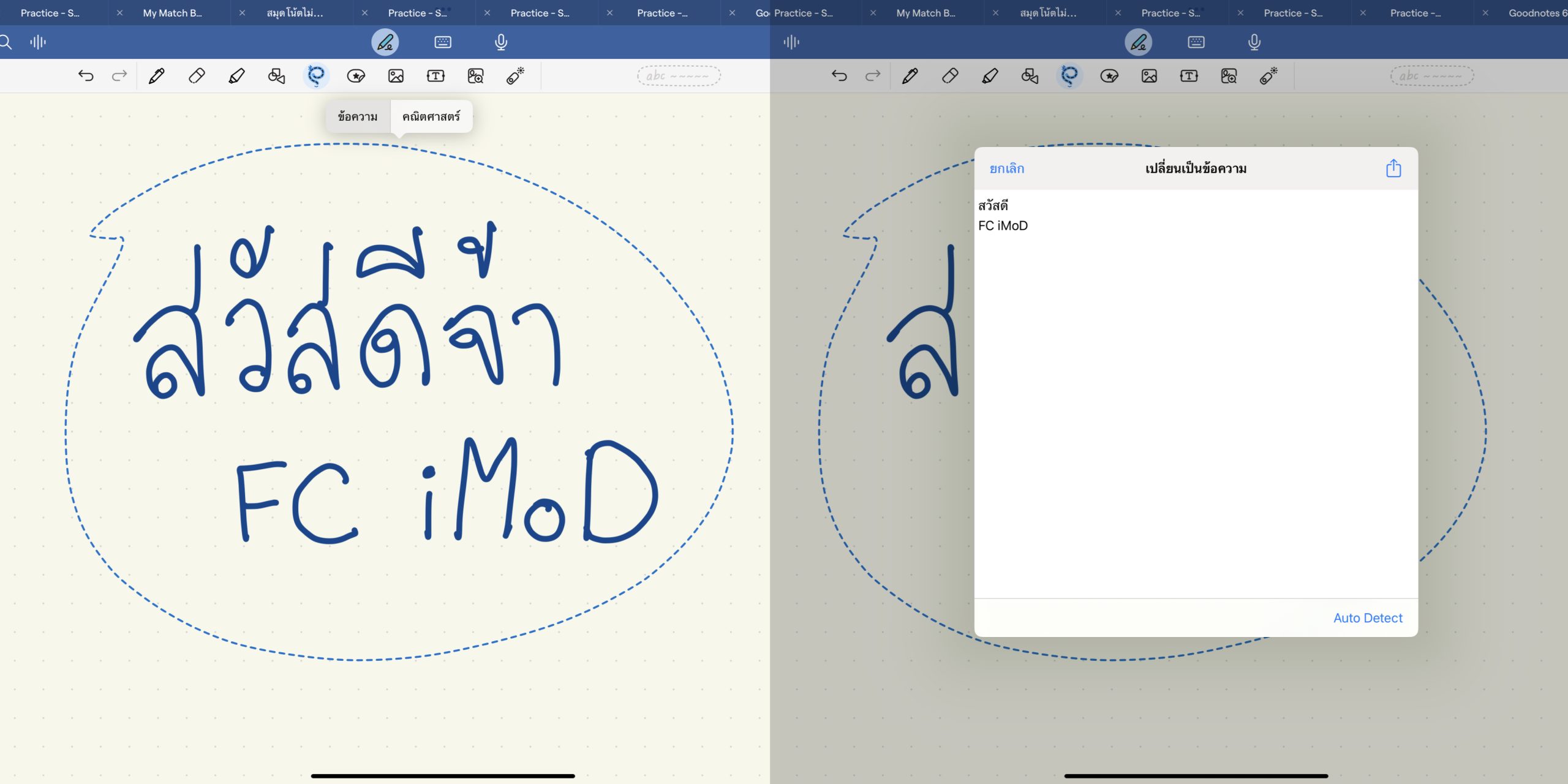Toggle microphone recording in left top bar

(501, 42)
